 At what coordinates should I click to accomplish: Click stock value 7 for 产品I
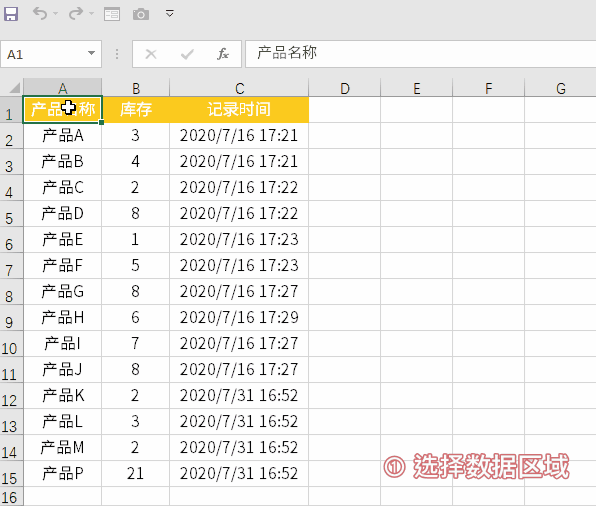point(136,344)
